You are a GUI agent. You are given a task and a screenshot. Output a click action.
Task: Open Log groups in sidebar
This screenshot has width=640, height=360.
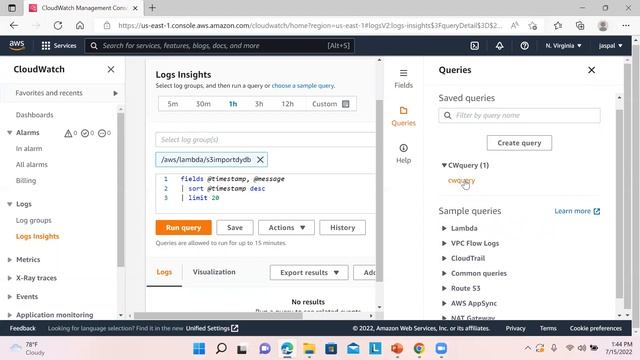33,220
